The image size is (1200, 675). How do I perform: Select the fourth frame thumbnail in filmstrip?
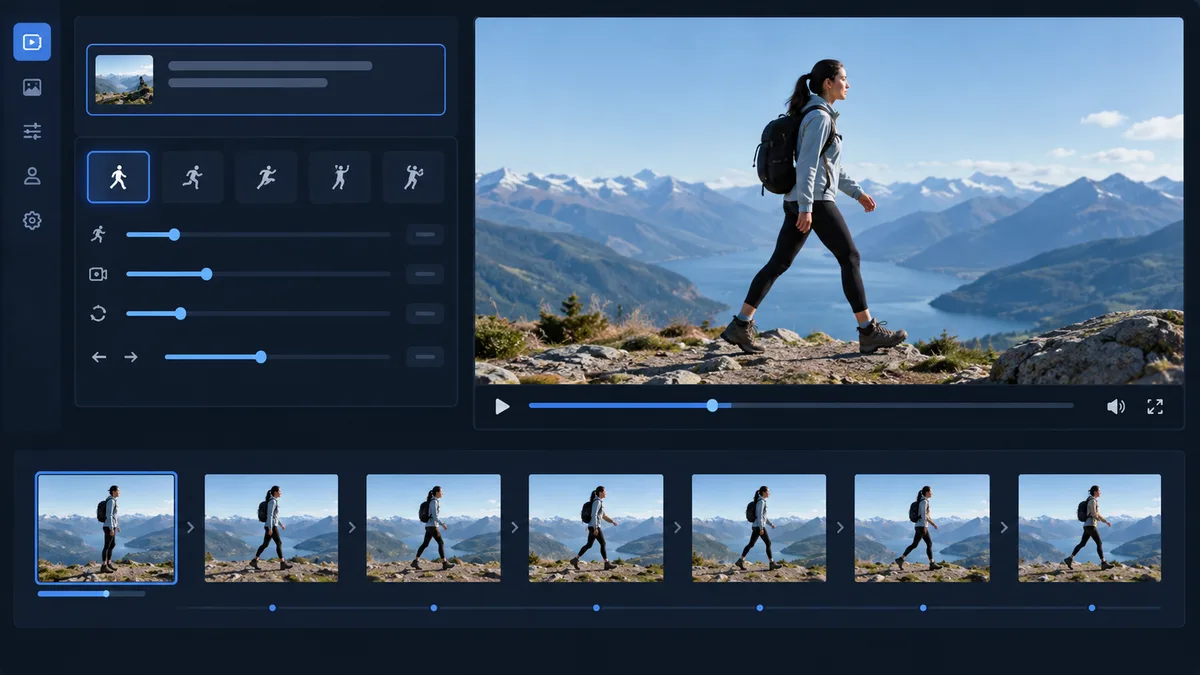(x=596, y=528)
